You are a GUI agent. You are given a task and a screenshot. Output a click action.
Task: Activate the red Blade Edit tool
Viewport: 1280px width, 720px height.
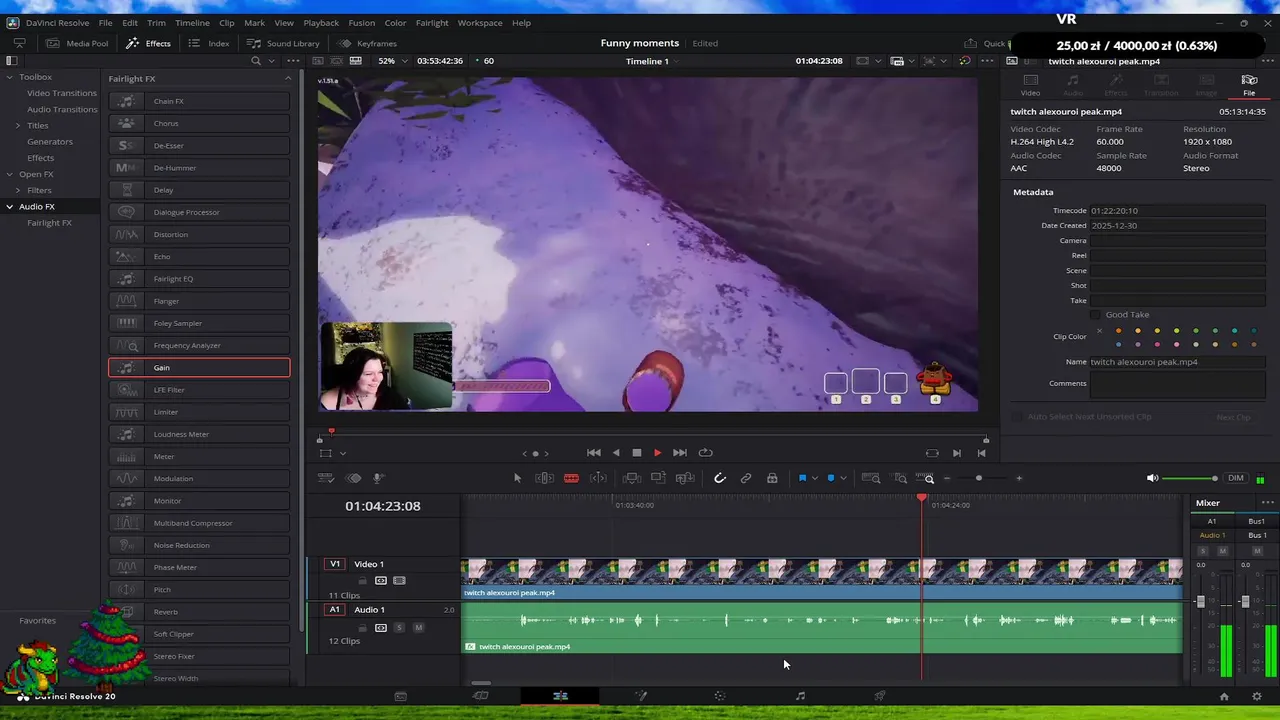pyautogui.click(x=571, y=478)
